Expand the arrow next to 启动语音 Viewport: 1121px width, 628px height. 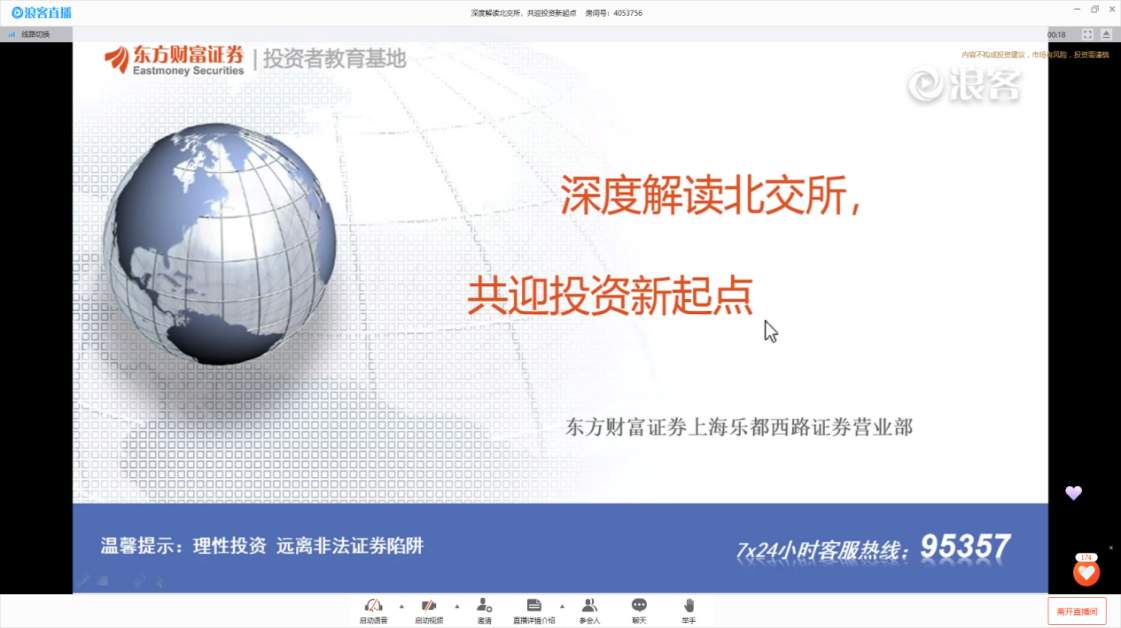tap(402, 607)
